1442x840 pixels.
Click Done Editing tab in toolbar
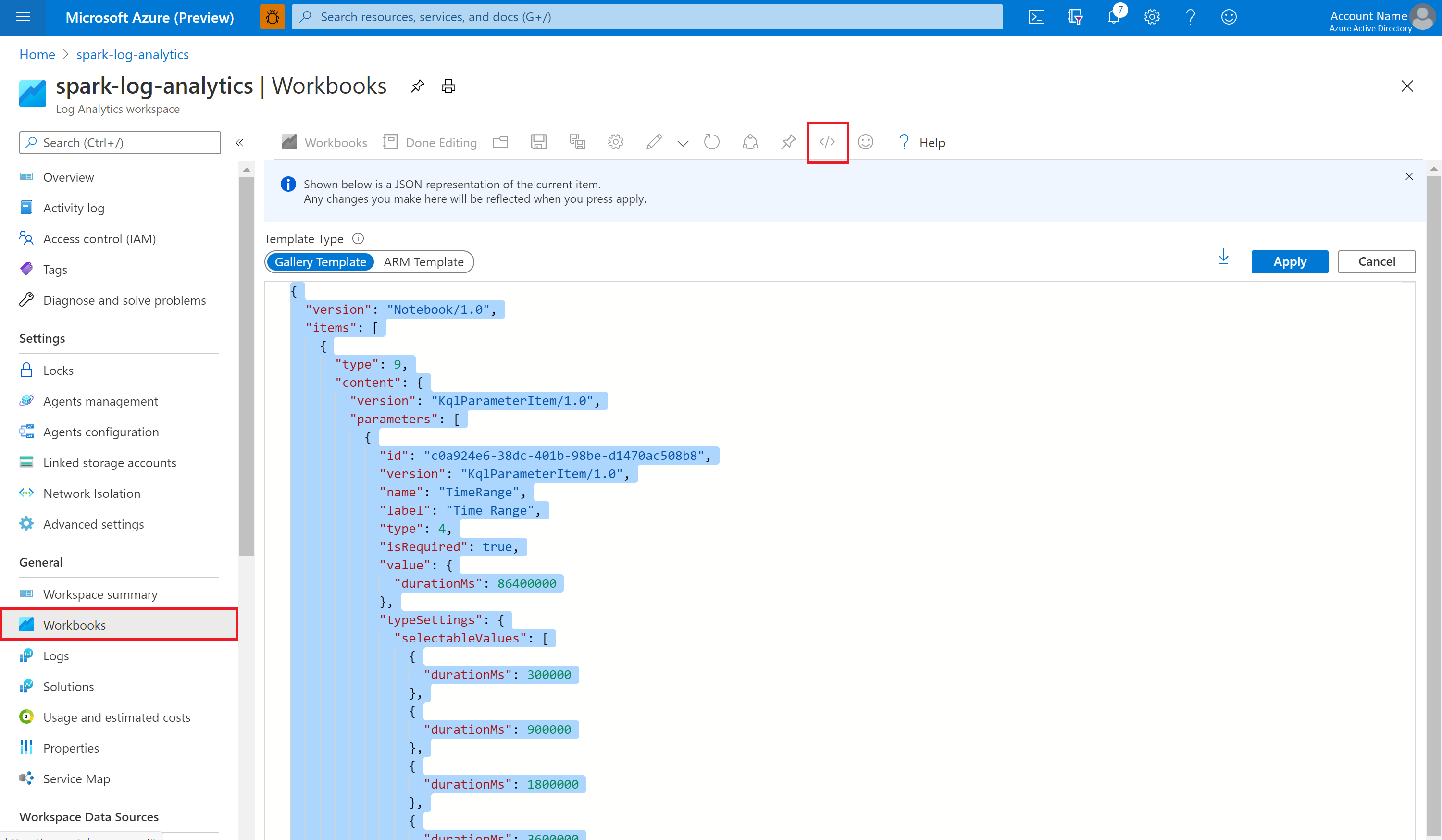pyautogui.click(x=440, y=142)
